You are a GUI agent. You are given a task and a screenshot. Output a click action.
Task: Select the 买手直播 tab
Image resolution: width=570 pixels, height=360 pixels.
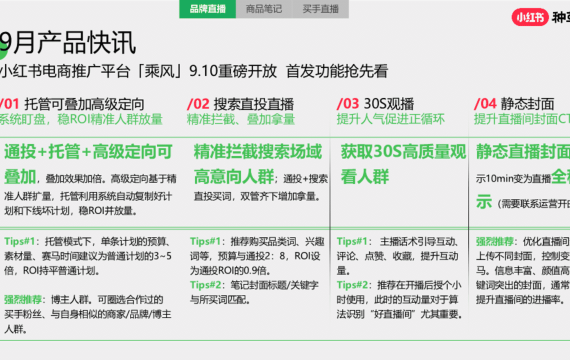321,9
